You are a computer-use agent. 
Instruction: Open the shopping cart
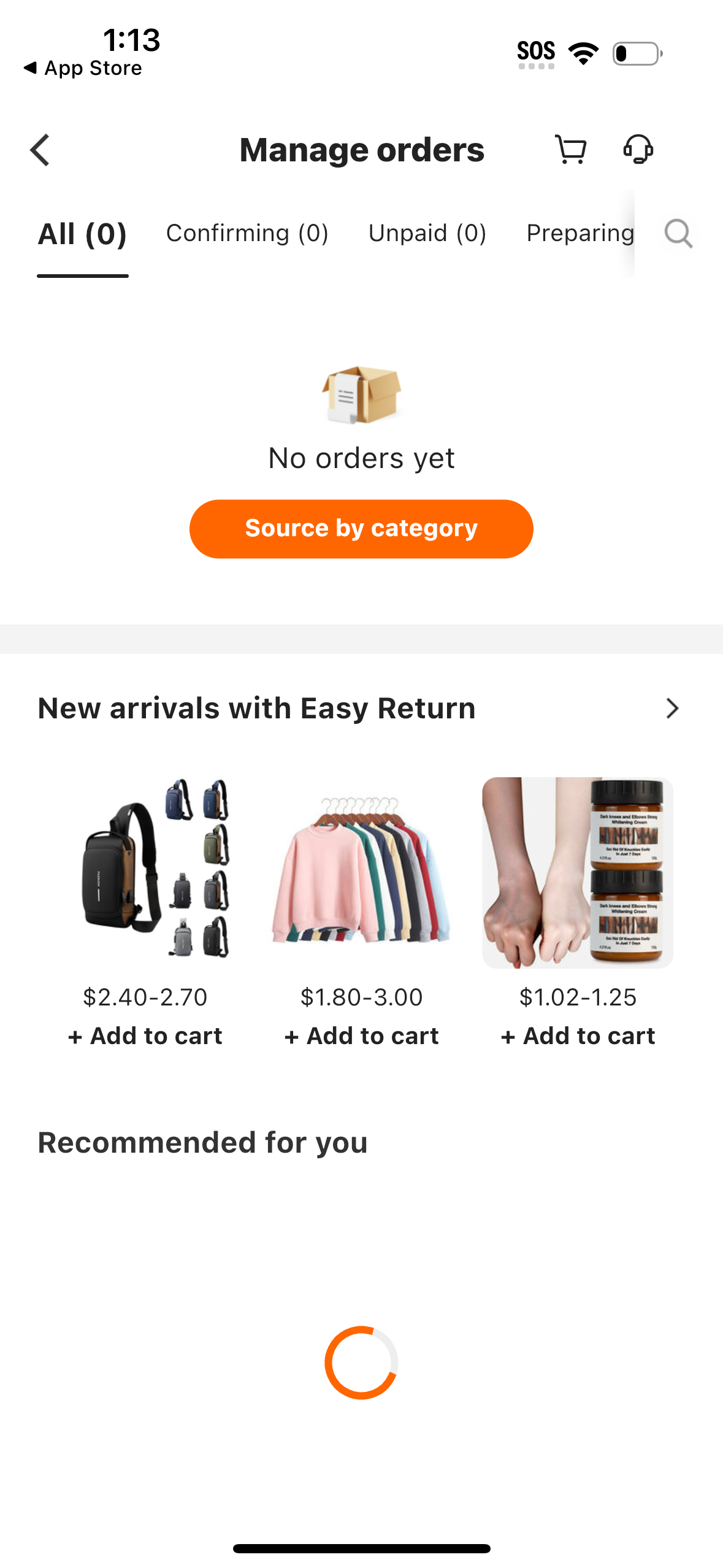point(570,149)
